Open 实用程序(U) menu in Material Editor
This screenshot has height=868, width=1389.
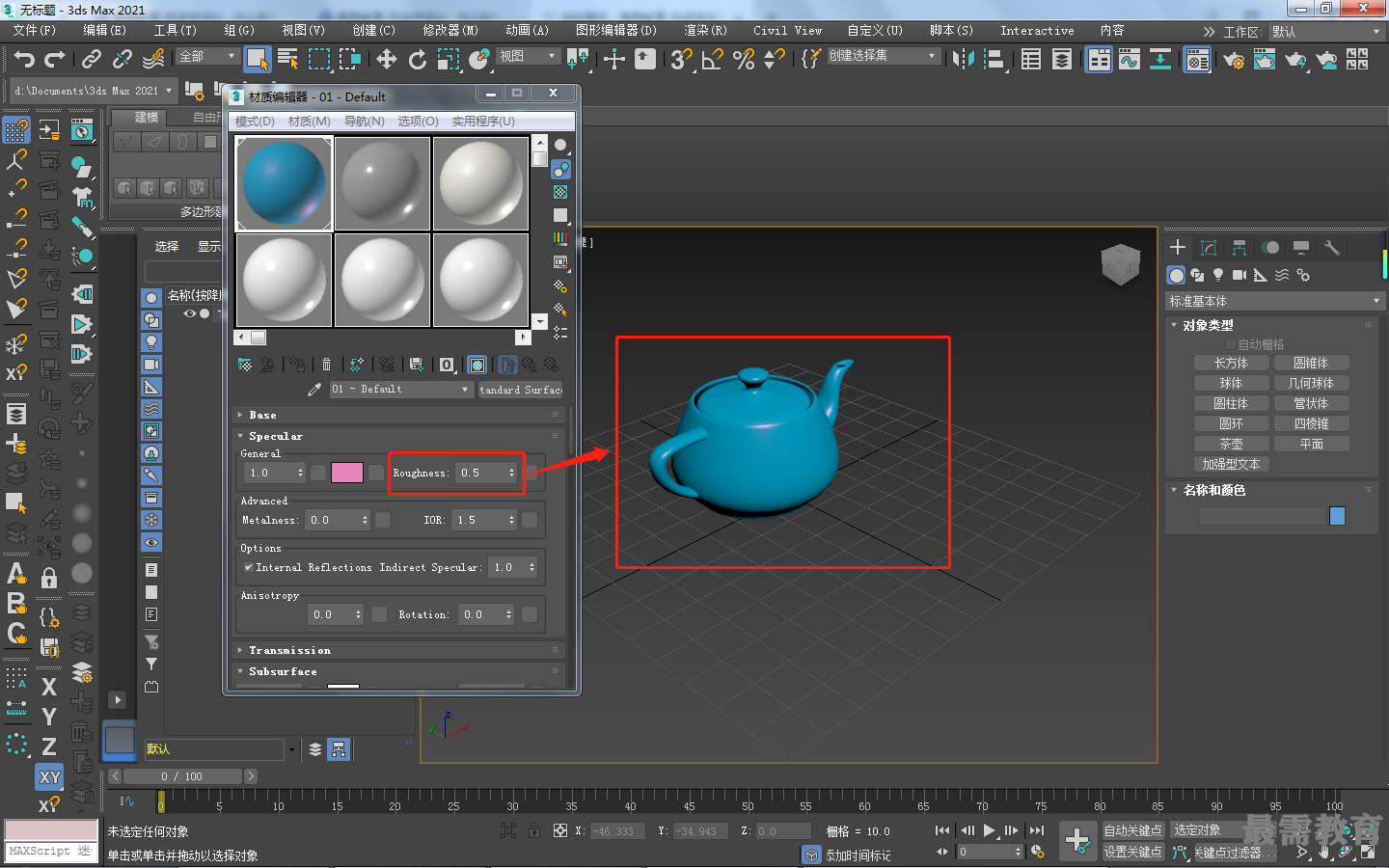[x=483, y=122]
